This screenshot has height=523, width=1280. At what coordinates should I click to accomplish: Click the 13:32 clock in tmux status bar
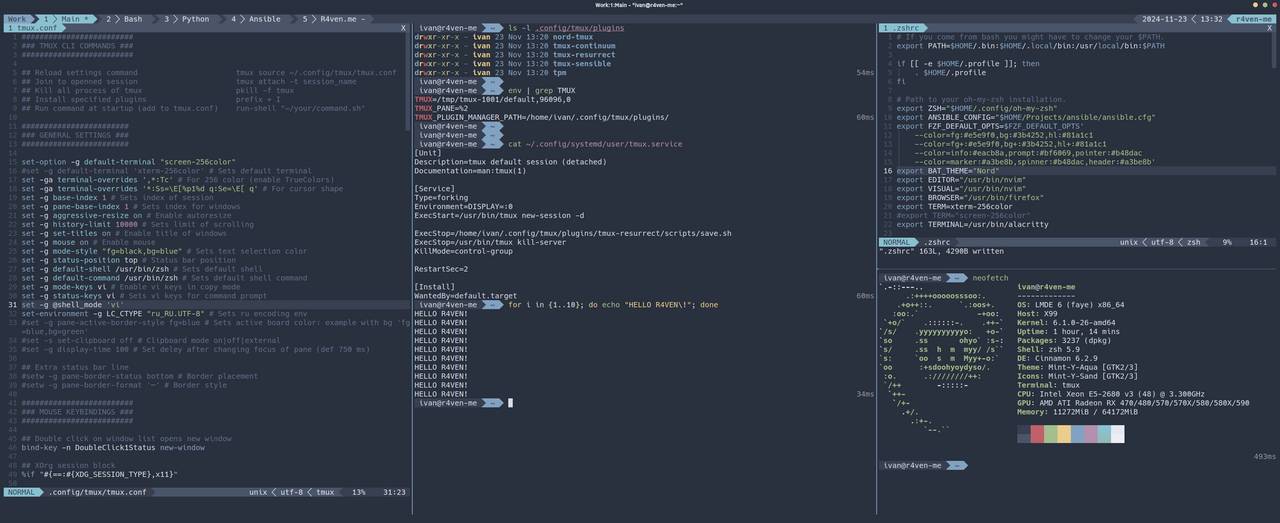(x=1211, y=19)
